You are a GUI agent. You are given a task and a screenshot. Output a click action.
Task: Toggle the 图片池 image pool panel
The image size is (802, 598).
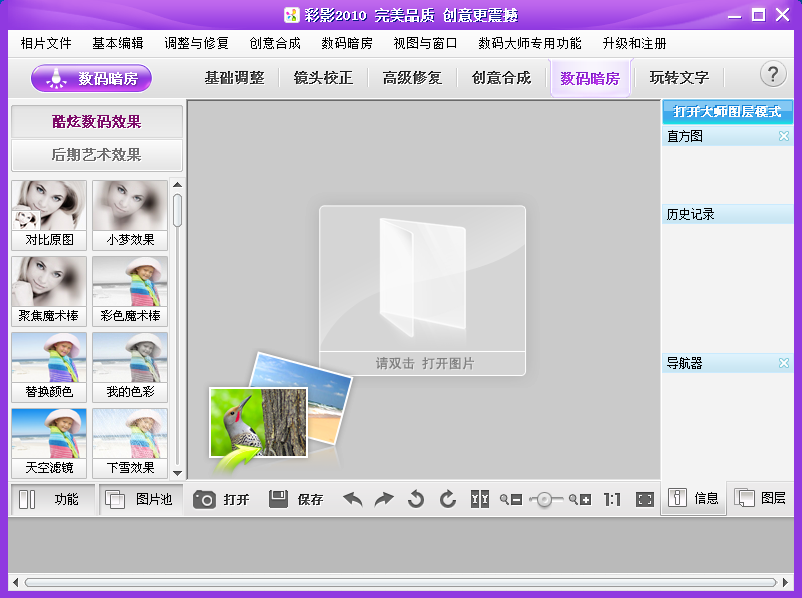[x=141, y=499]
